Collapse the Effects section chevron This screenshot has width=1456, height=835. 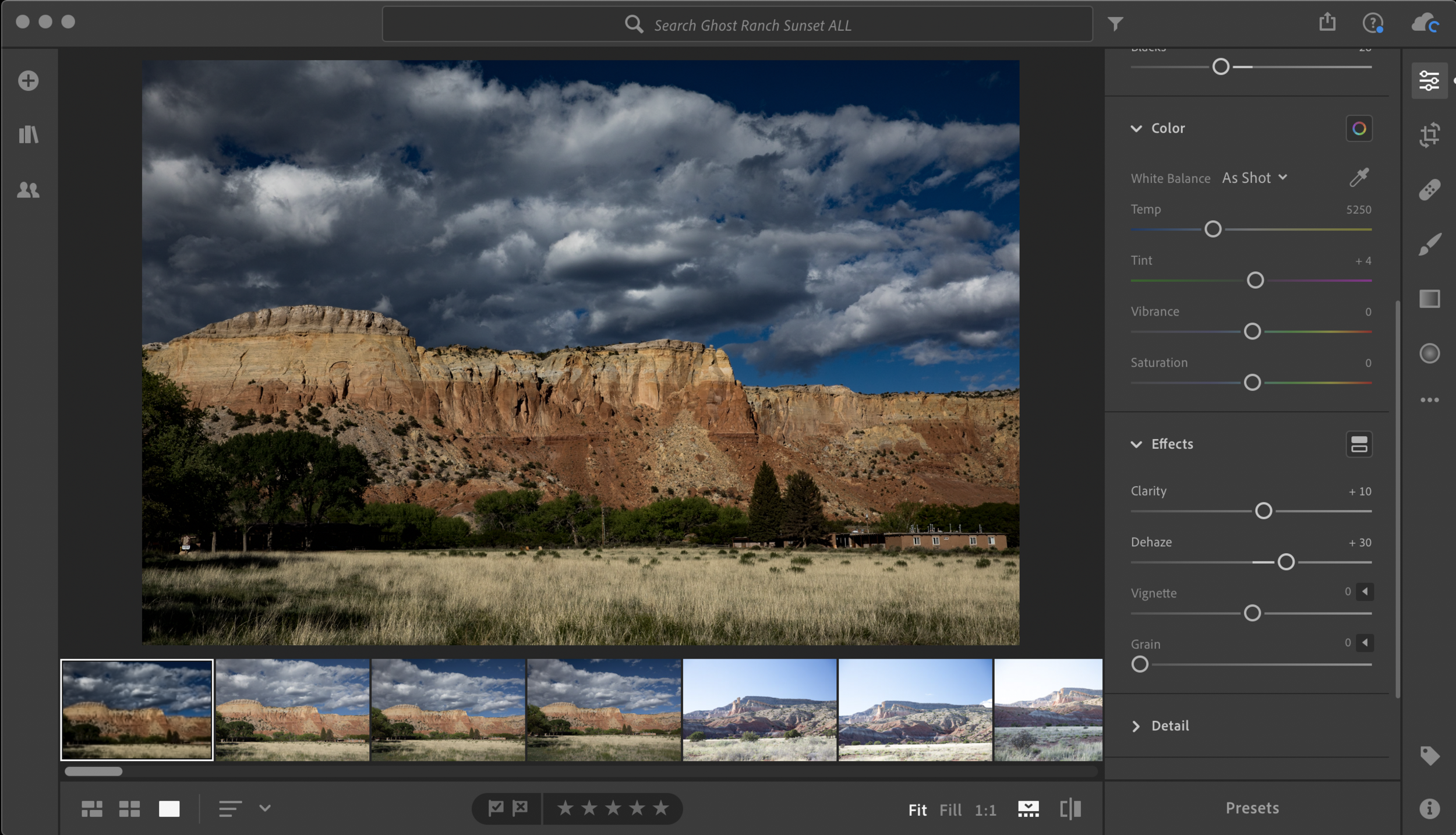click(1136, 444)
